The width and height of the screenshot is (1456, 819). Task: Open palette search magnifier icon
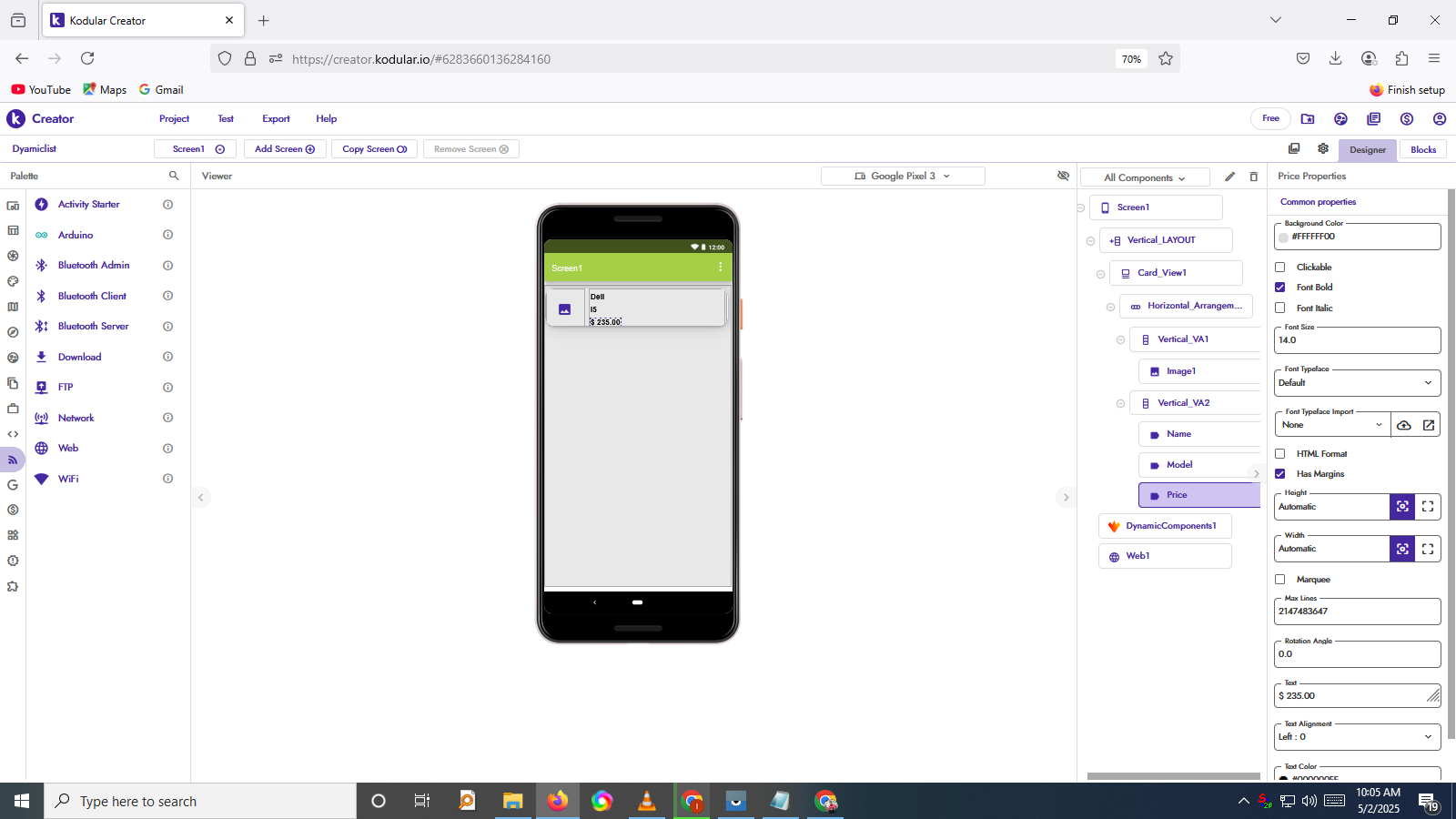tap(174, 176)
